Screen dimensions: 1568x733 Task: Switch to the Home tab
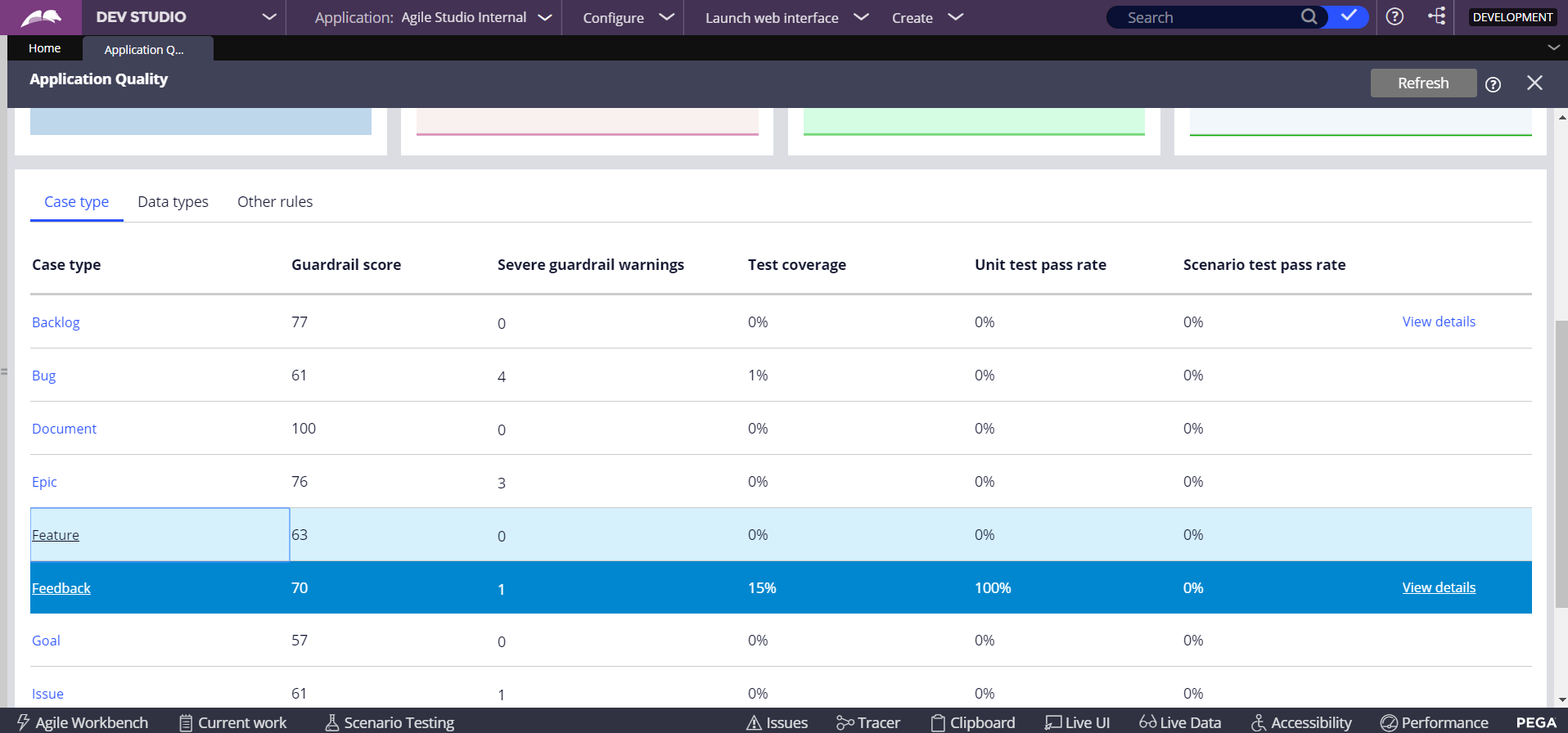coord(45,48)
